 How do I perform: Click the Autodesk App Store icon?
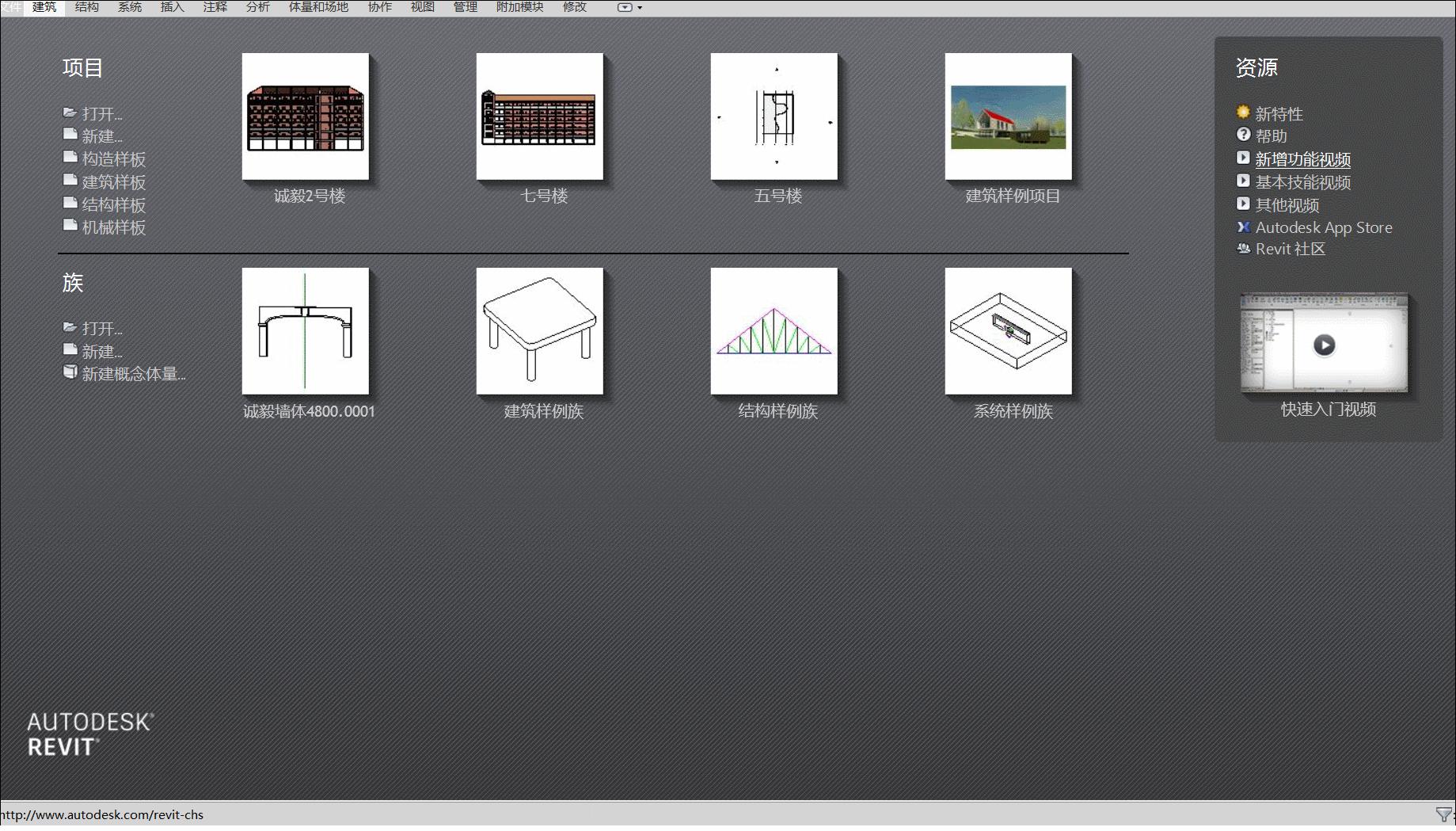point(1243,227)
